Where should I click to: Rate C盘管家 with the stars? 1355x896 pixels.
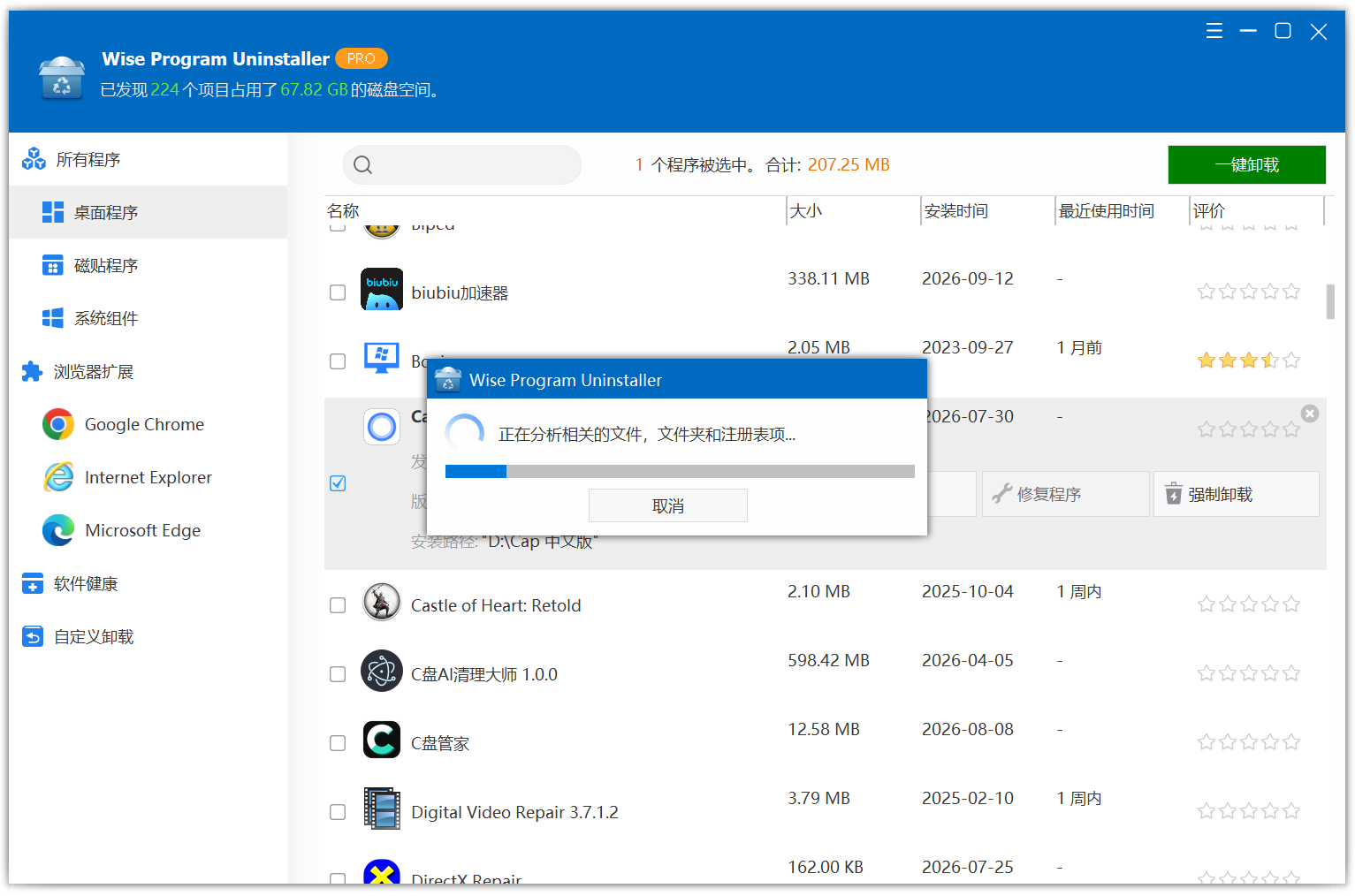click(x=1249, y=742)
